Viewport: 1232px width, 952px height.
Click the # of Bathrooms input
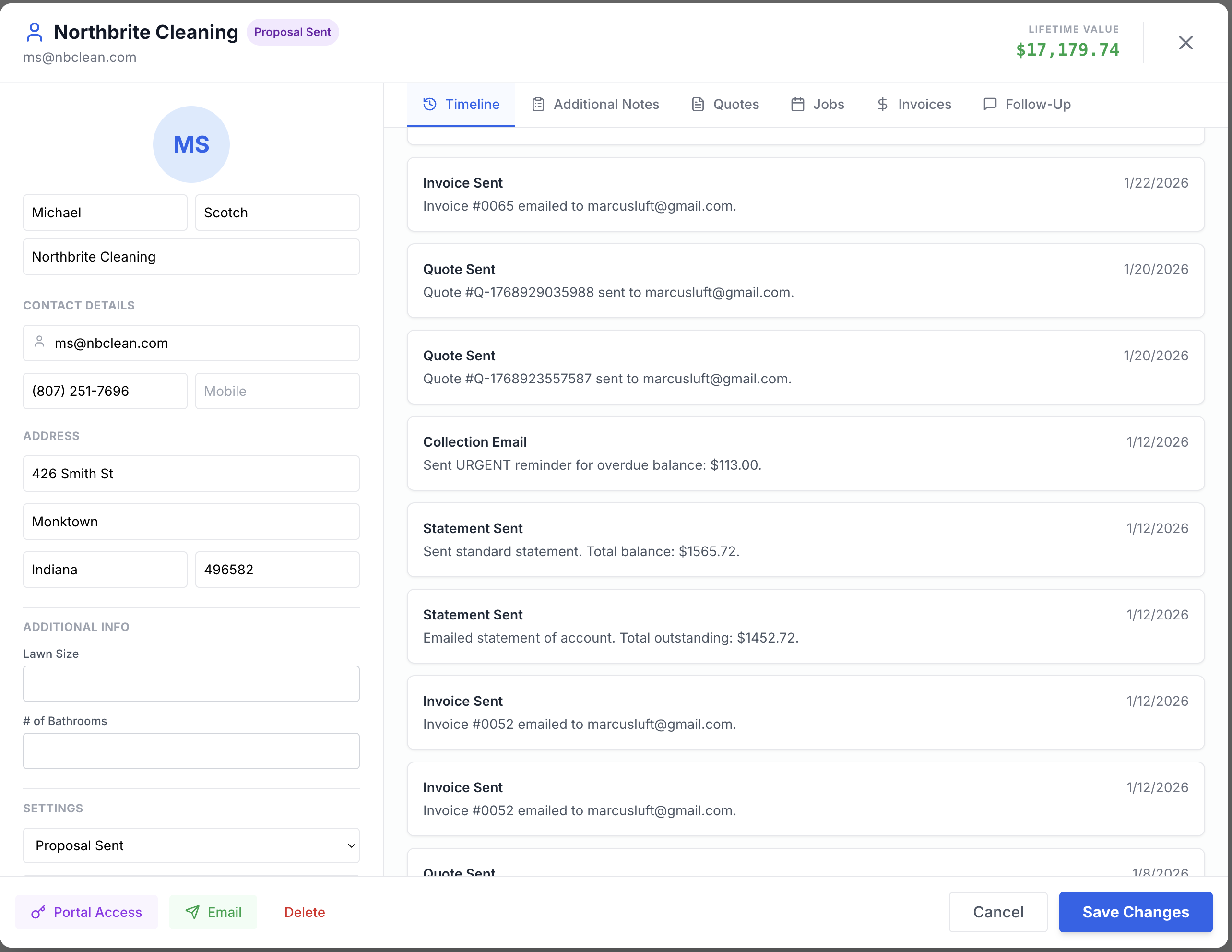click(x=191, y=751)
